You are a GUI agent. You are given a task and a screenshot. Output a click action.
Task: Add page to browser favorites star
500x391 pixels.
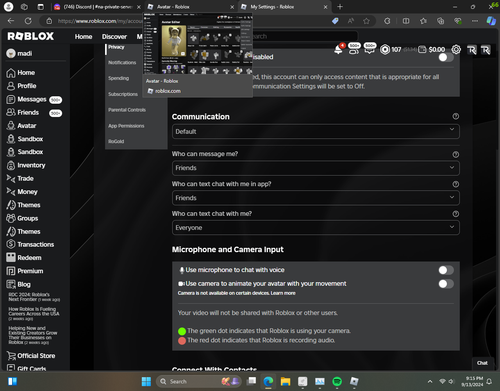pyautogui.click(x=366, y=21)
